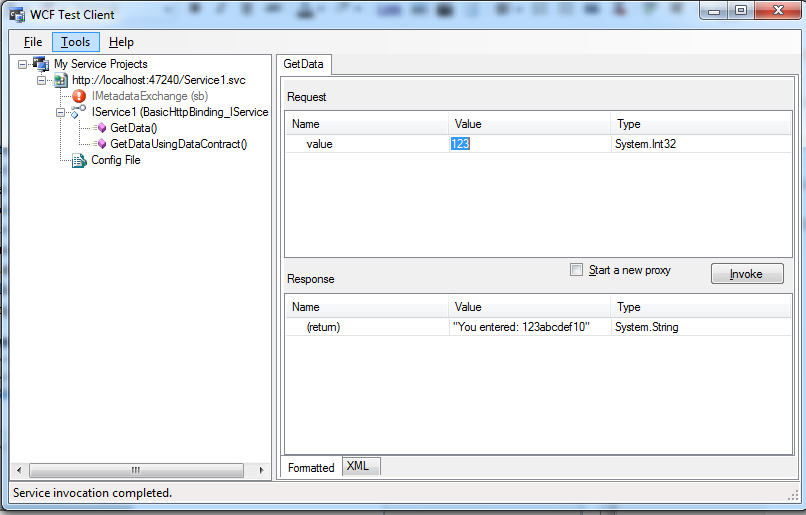Image resolution: width=806 pixels, height=515 pixels.
Task: Select IService1 (BasicHttpBinding_IService tree label
Action: click(x=180, y=112)
